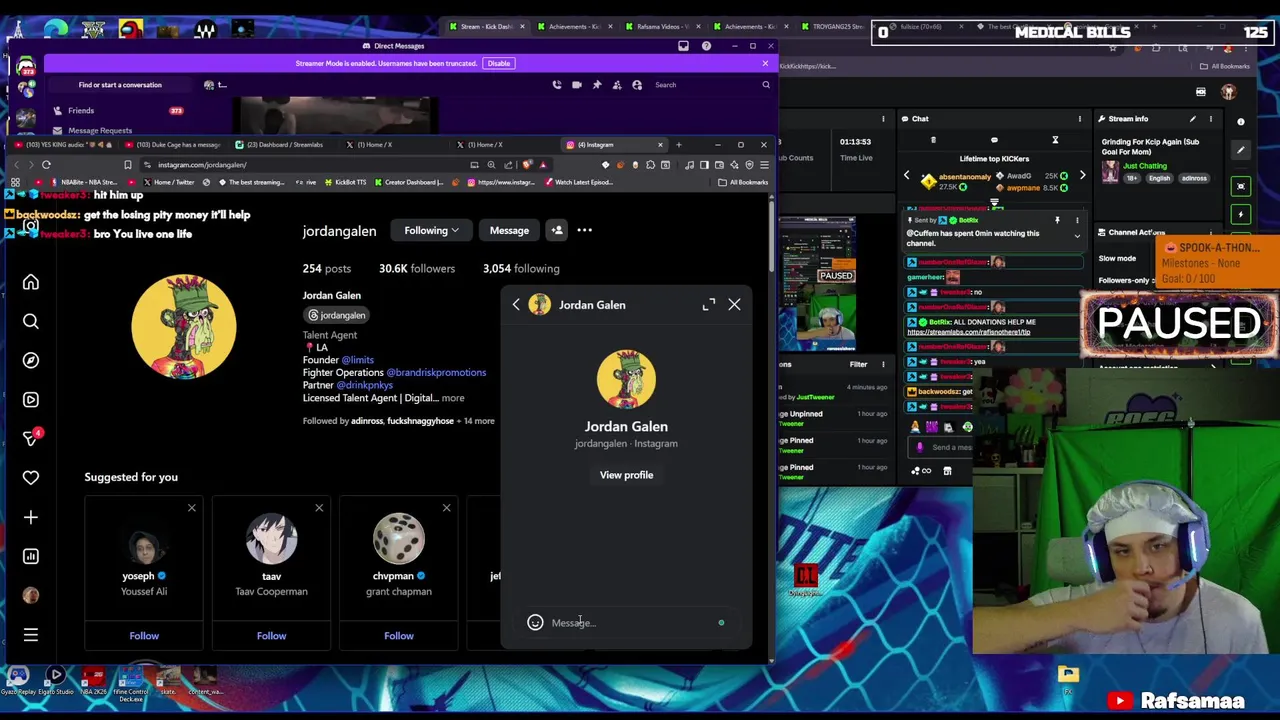Click lightning bolt icon in Kick sidebar

point(1241,214)
